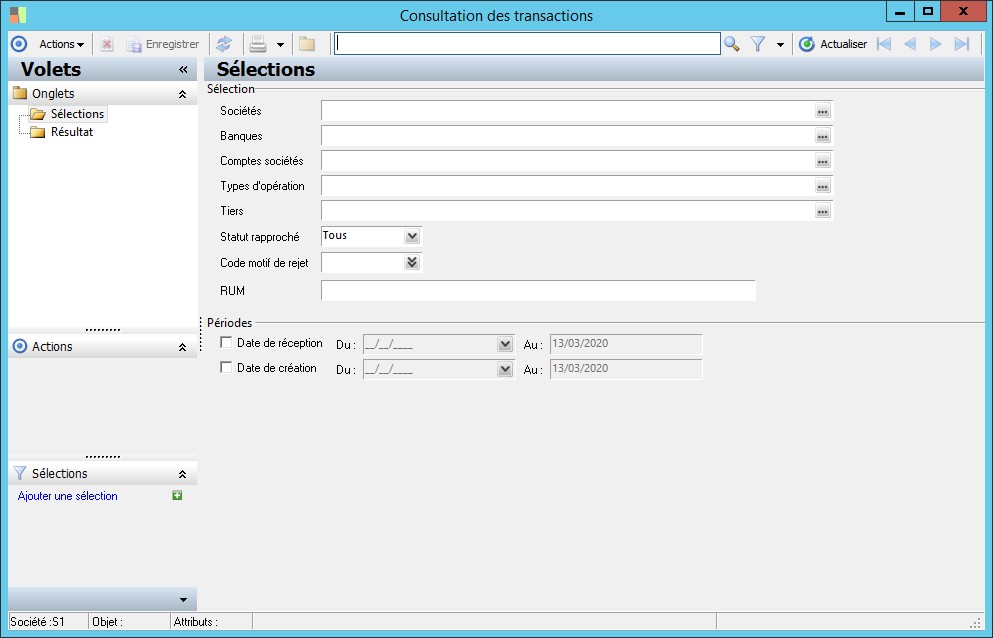Click the Date de réception Au field
Viewport: 993px width, 638px height.
point(626,344)
